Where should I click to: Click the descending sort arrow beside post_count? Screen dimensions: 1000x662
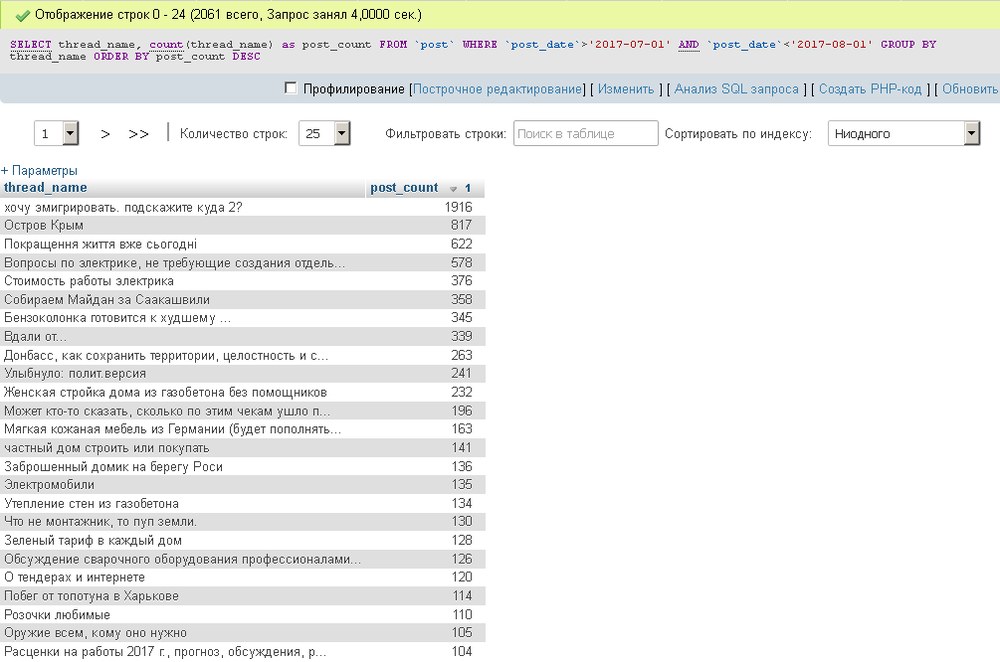pos(452,187)
